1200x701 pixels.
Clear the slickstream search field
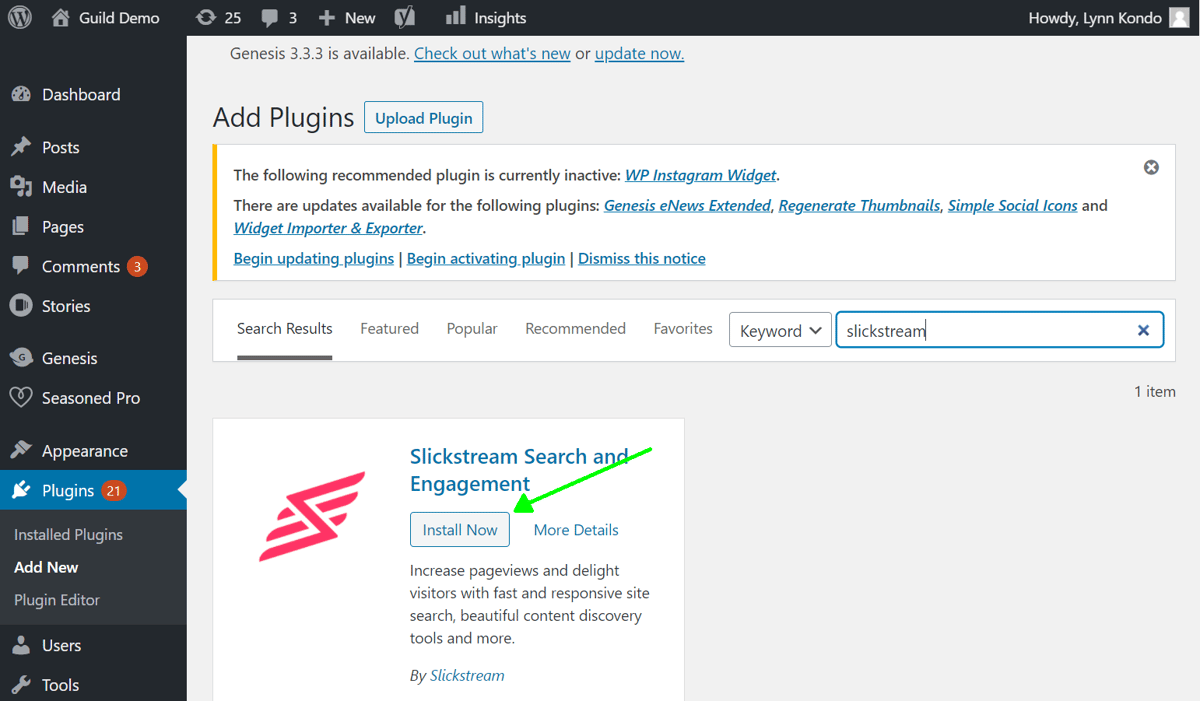point(1143,330)
